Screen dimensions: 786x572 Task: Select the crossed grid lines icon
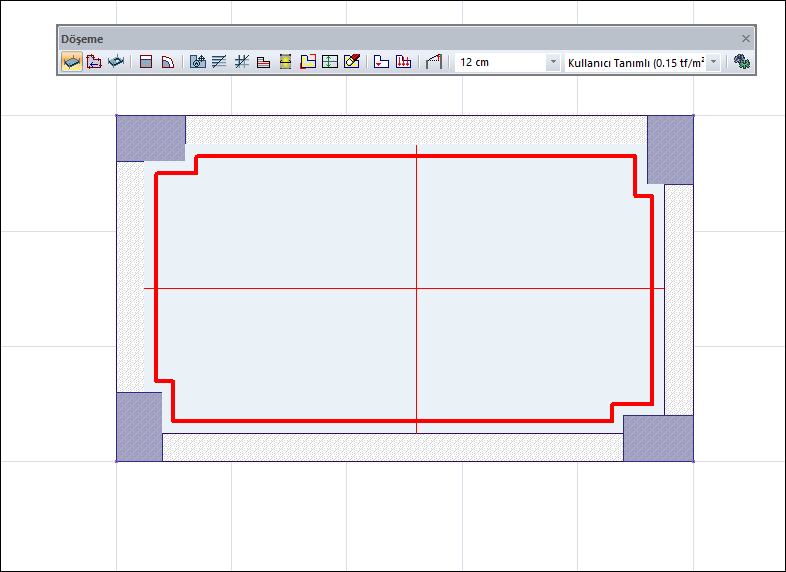242,62
